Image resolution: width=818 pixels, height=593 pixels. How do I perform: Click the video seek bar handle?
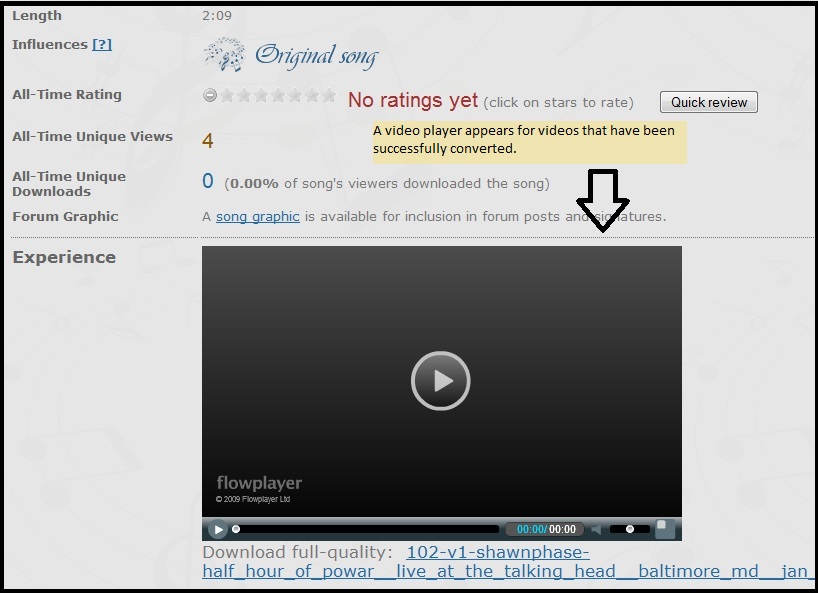(x=236, y=529)
